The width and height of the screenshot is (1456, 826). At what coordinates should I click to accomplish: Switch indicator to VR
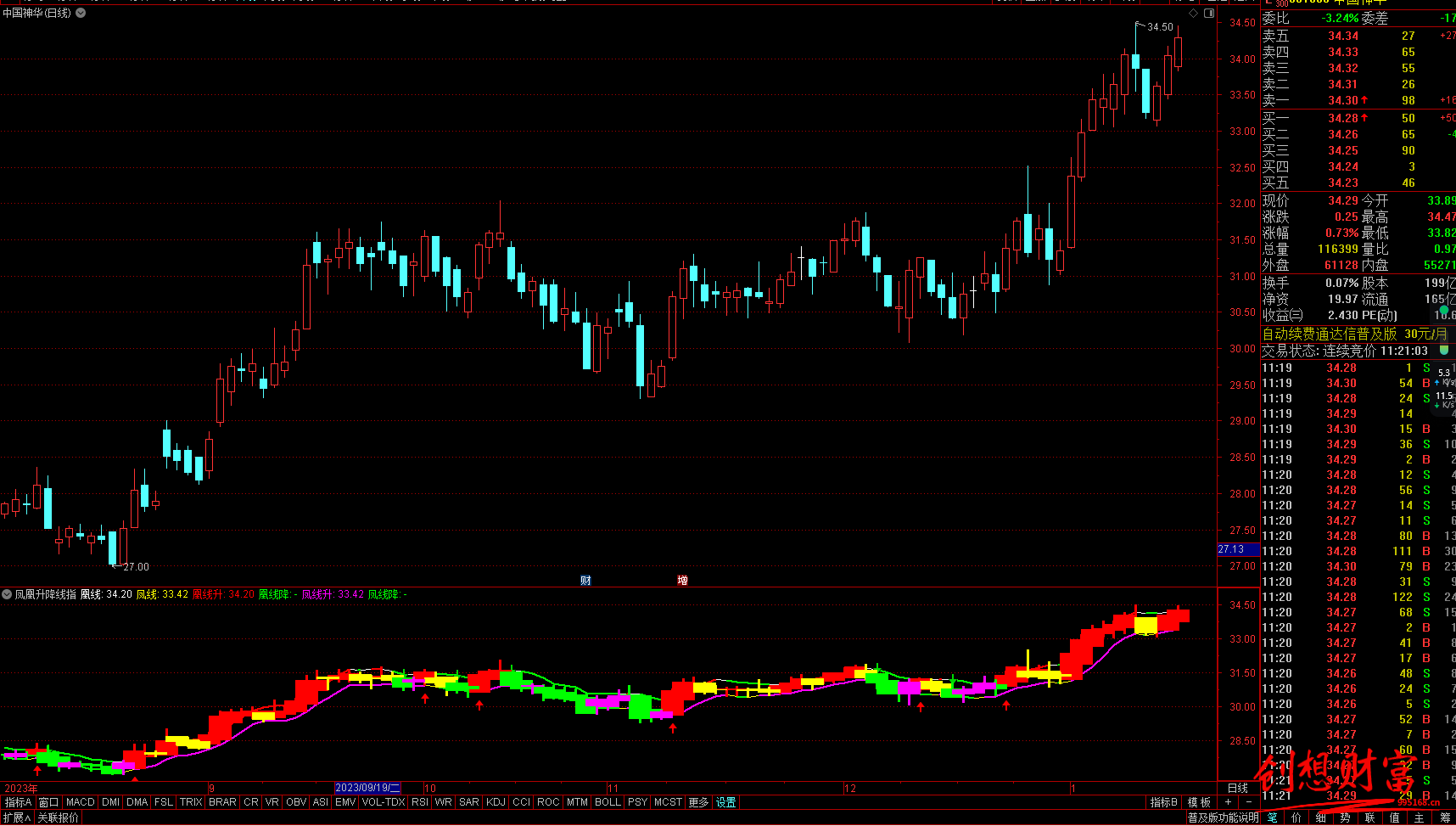272,802
